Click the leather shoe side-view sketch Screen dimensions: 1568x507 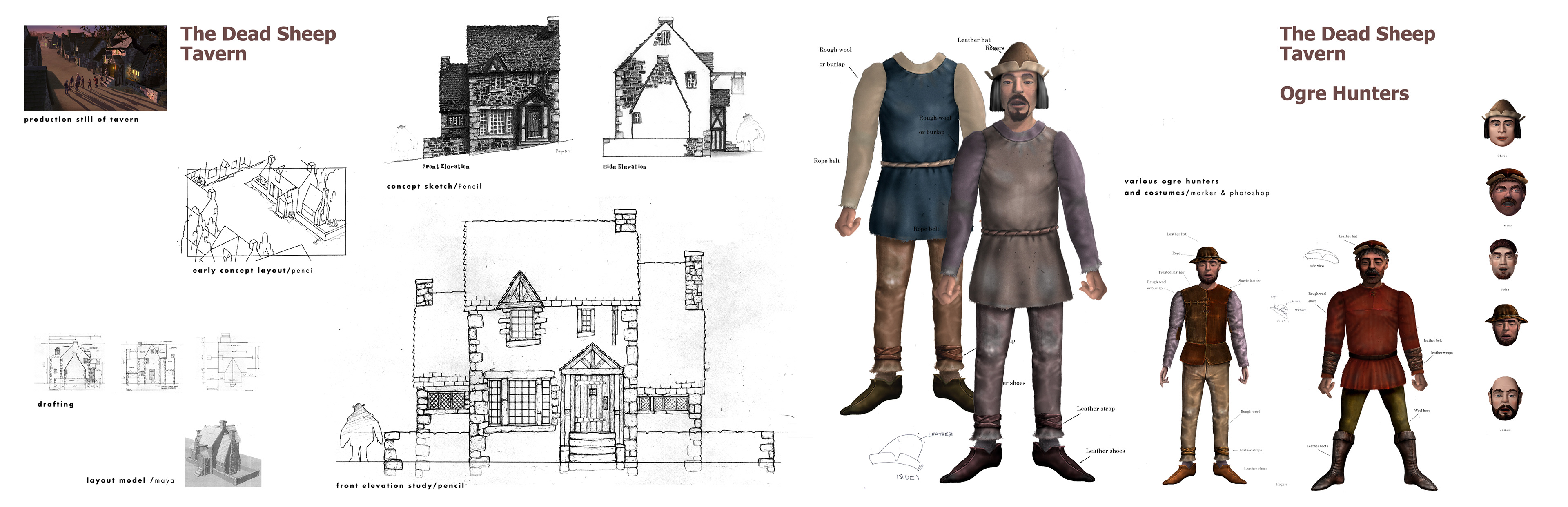[x=896, y=454]
